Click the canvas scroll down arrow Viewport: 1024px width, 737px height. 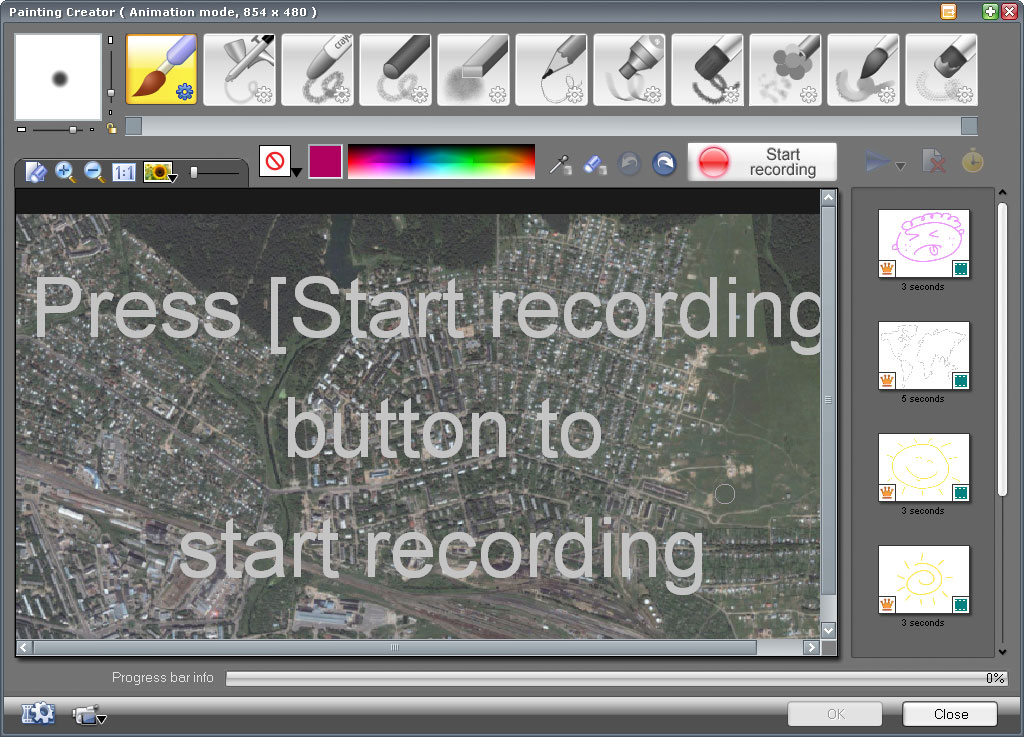point(828,631)
